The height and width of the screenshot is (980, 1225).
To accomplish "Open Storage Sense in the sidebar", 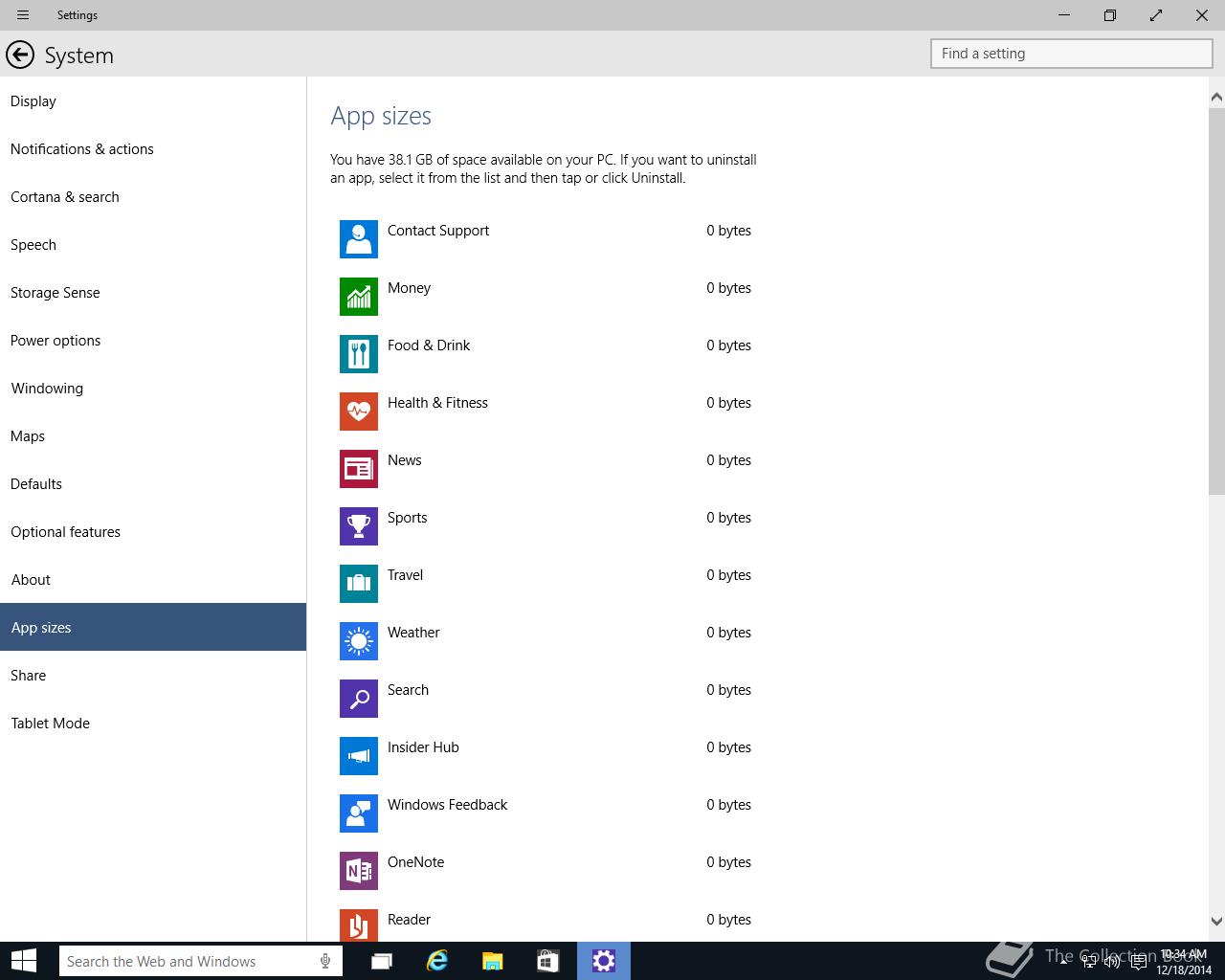I will tap(153, 293).
